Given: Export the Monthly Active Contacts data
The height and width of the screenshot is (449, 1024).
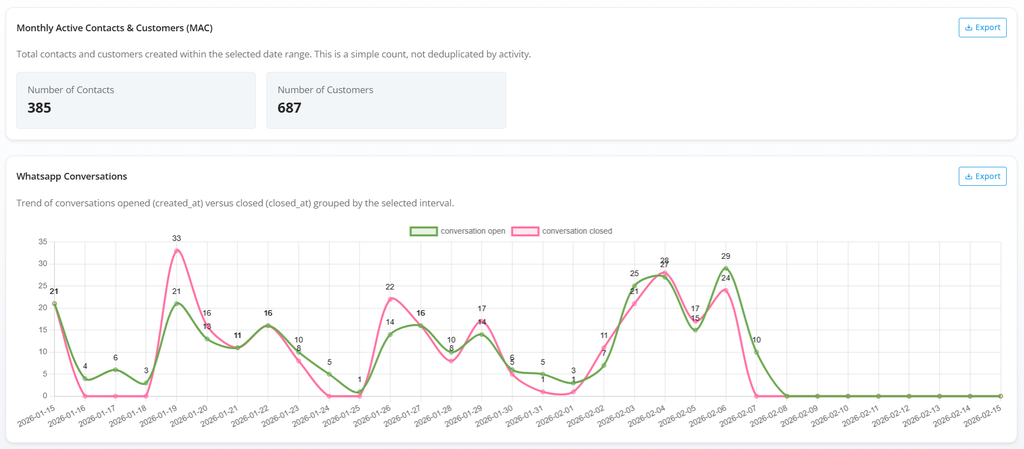Looking at the screenshot, I should pos(982,28).
